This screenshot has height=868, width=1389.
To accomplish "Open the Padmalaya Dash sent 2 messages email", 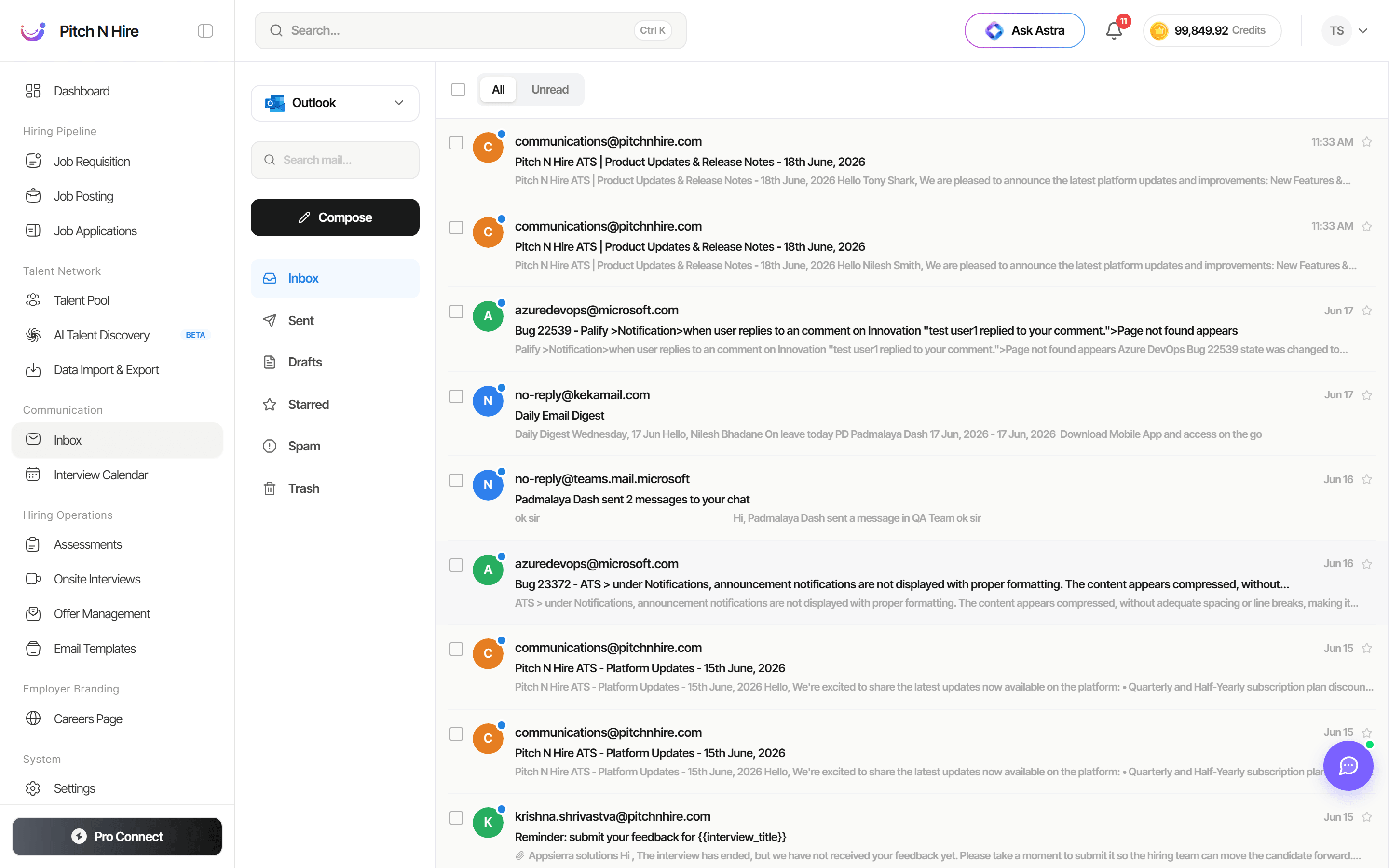I will pos(912,498).
